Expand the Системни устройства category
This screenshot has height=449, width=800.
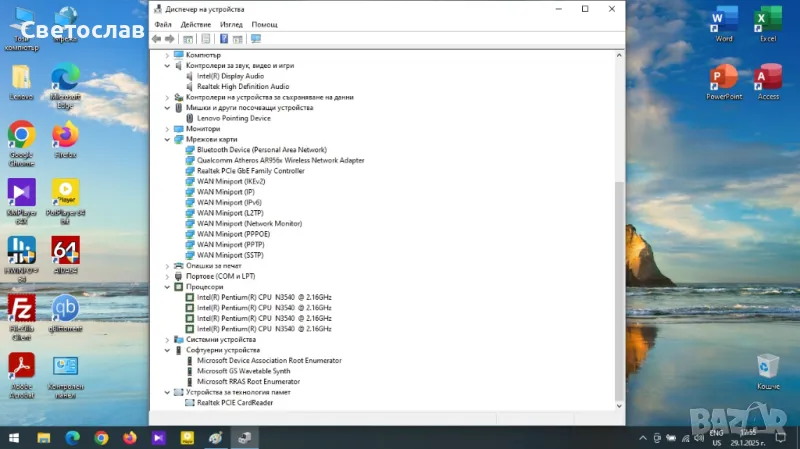(x=167, y=340)
